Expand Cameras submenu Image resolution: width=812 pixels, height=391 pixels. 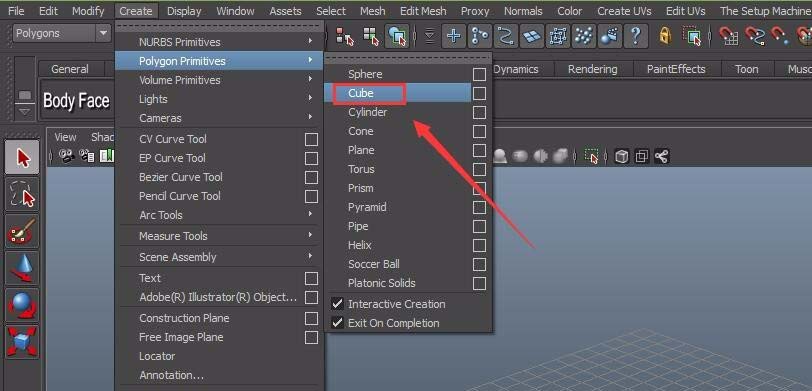220,118
